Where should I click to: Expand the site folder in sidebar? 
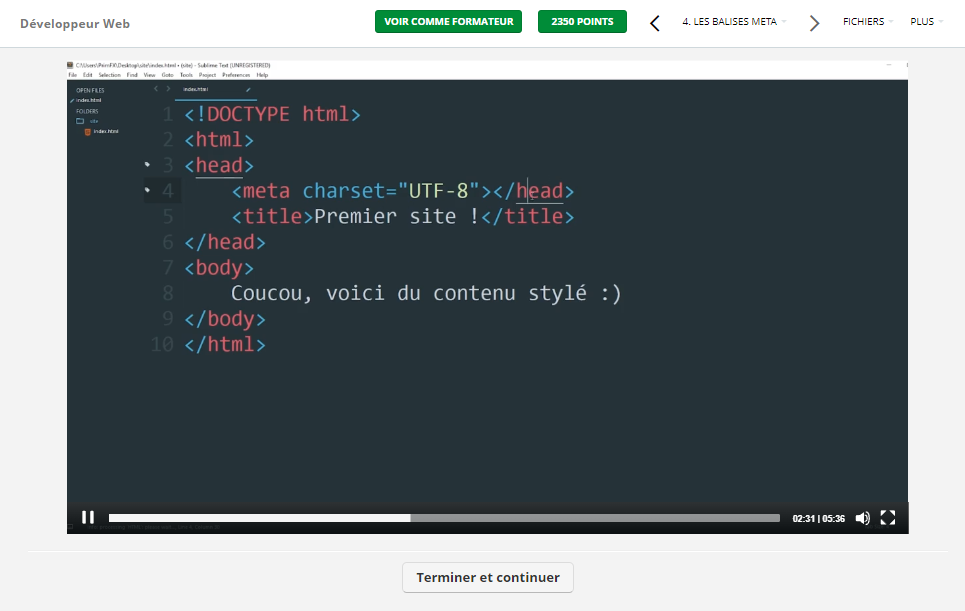pos(87,121)
